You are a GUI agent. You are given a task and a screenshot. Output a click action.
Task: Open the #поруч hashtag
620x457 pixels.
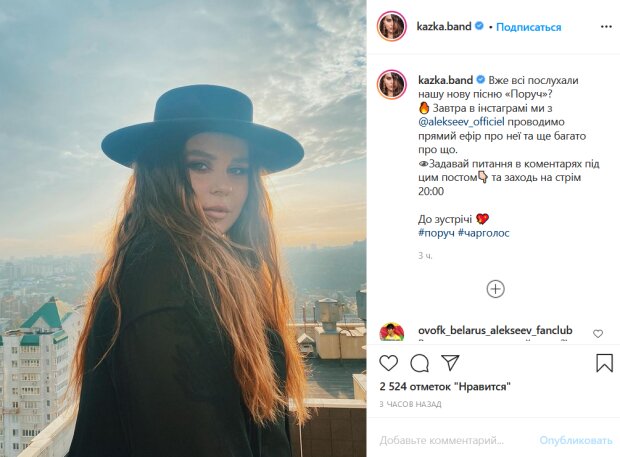(x=435, y=234)
